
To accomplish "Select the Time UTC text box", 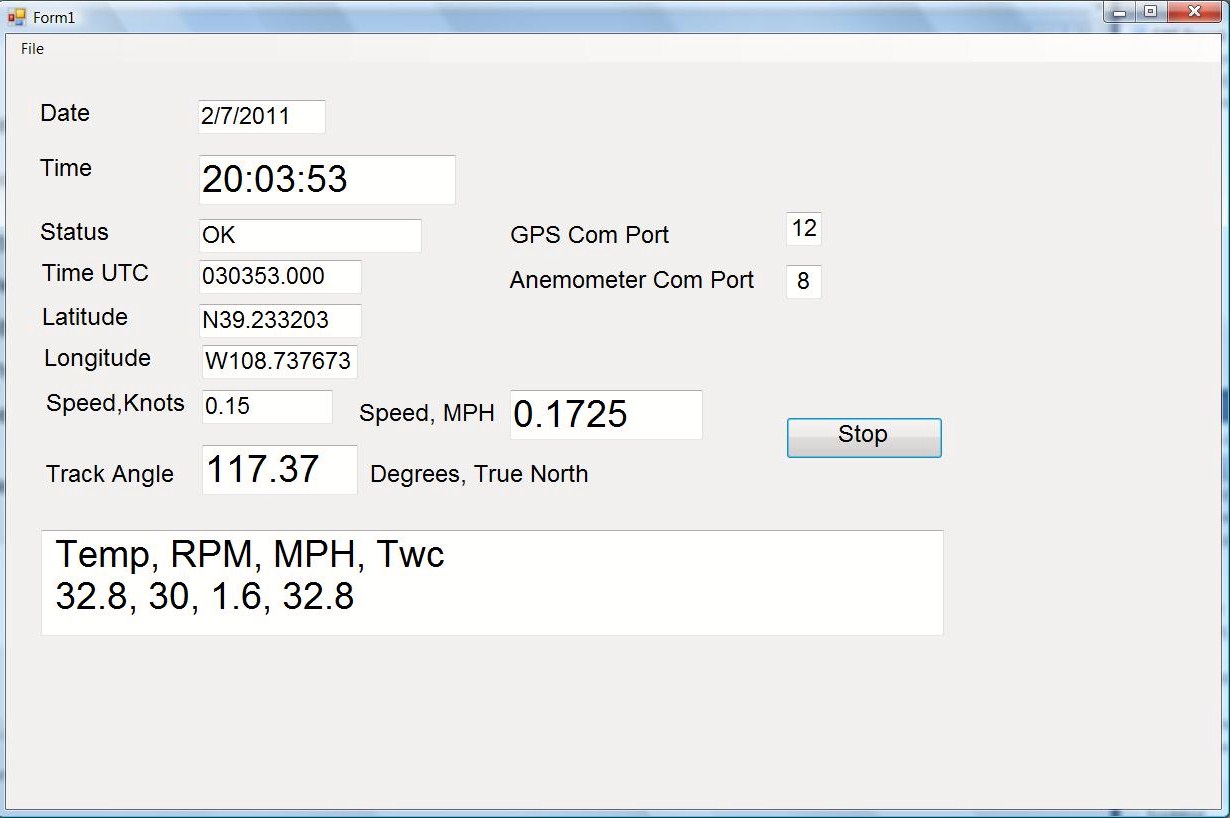I will click(280, 277).
